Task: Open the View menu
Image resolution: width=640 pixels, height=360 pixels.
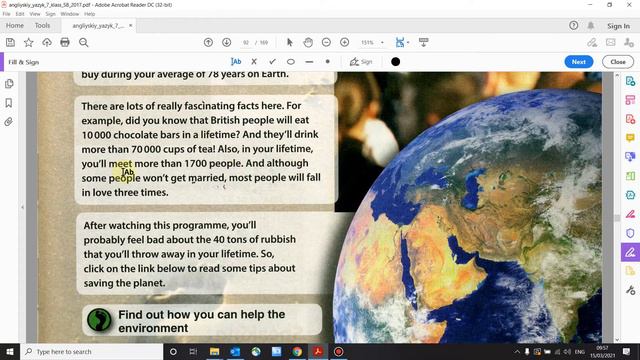Action: click(x=35, y=14)
